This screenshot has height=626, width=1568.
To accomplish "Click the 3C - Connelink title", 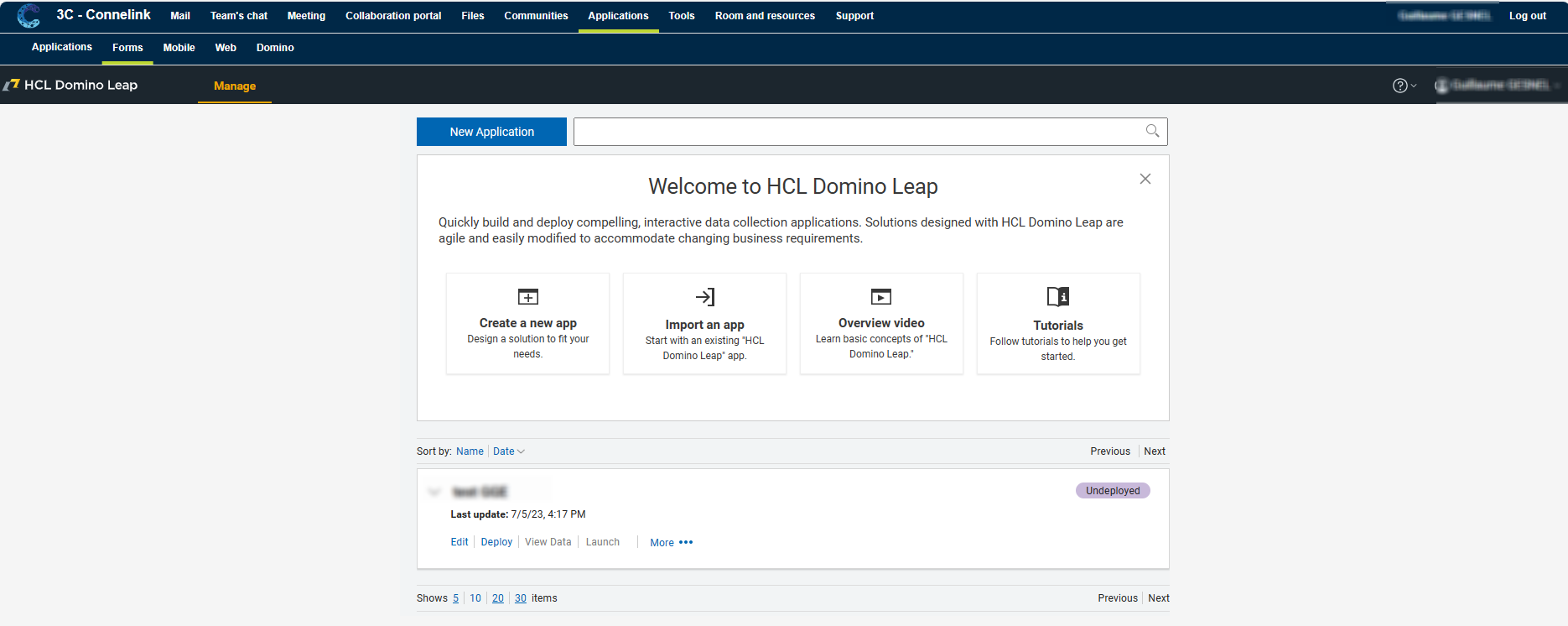I will (x=104, y=15).
